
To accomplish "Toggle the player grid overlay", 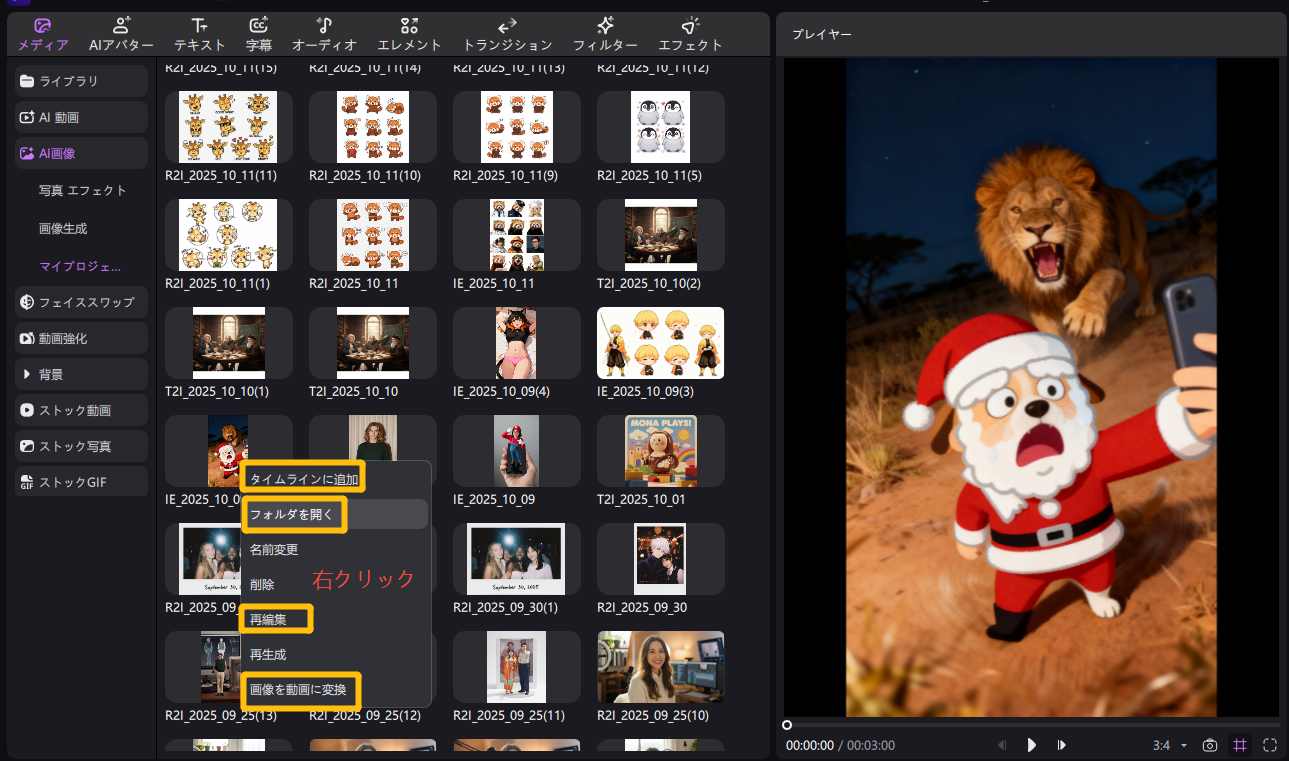I will click(1240, 745).
